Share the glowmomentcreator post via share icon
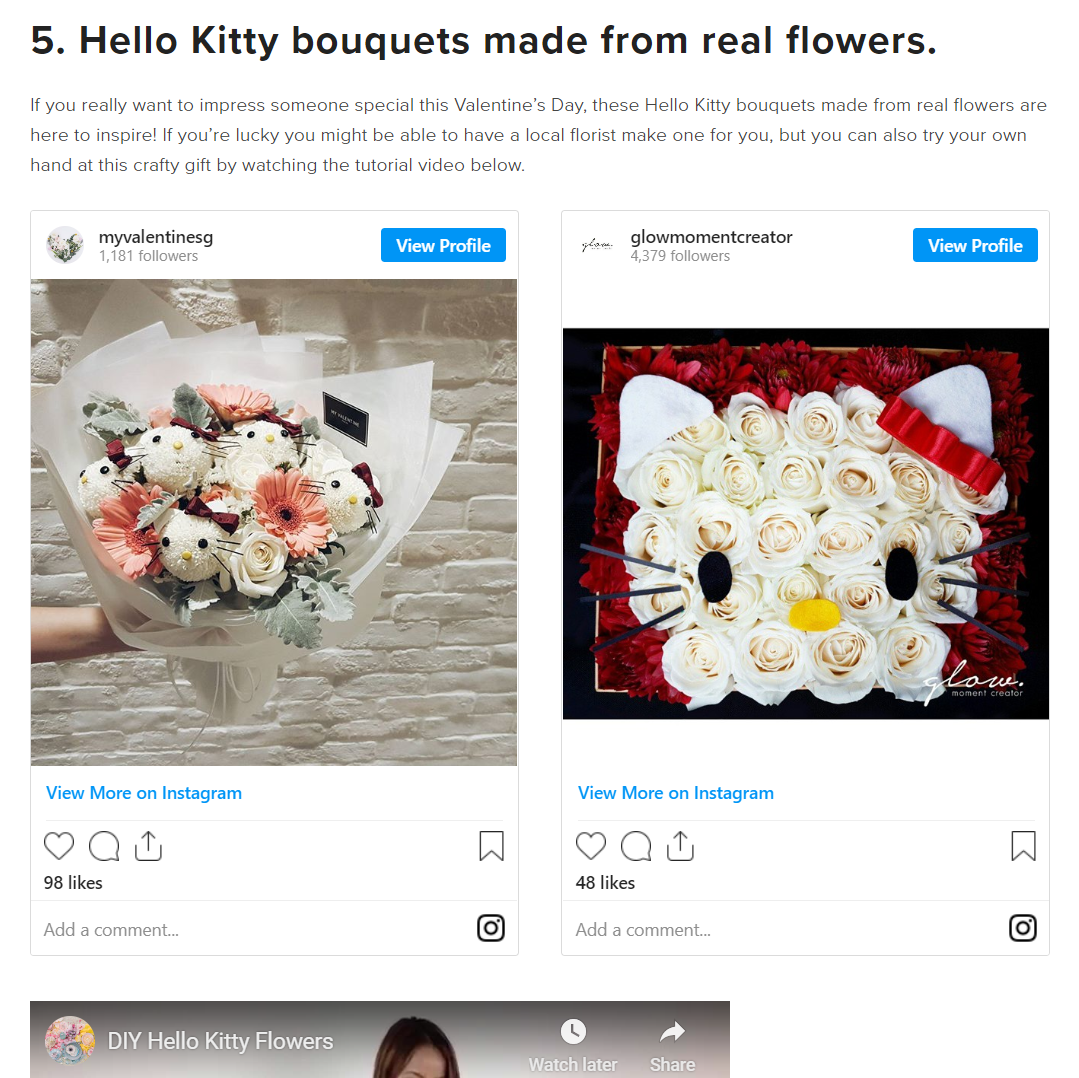 pos(680,846)
